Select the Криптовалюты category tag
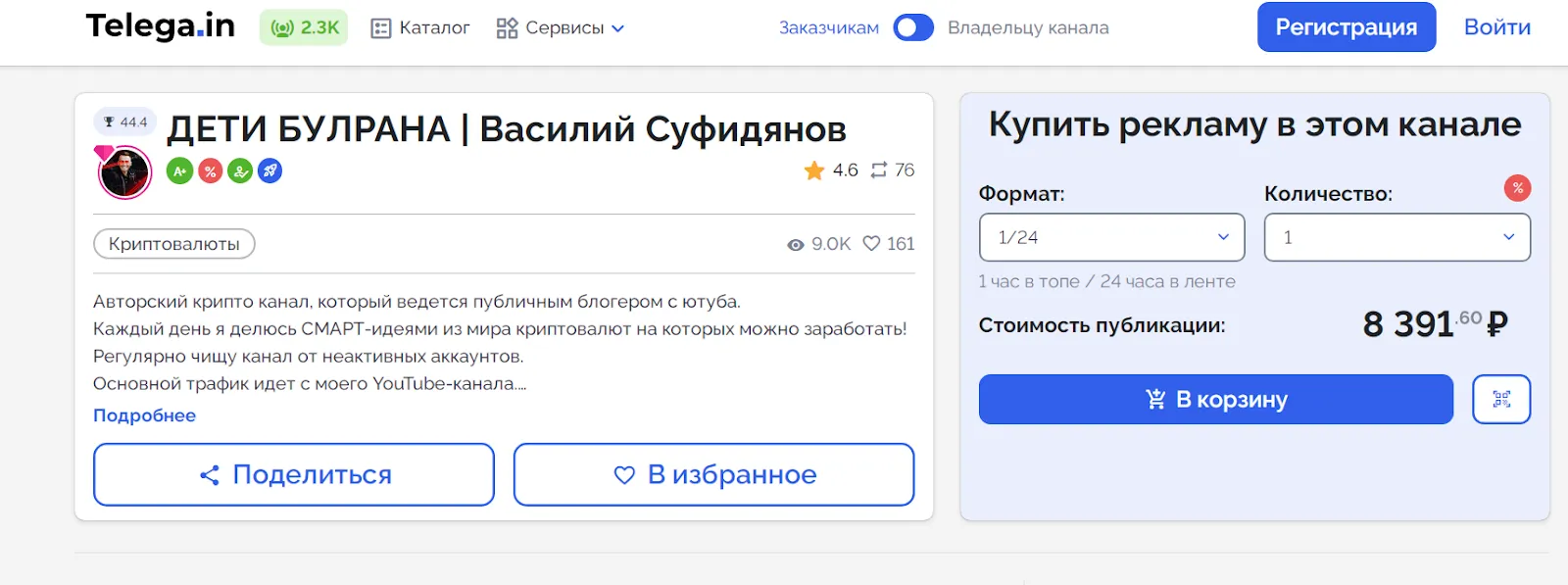This screenshot has height=585, width=1568. 174,244
